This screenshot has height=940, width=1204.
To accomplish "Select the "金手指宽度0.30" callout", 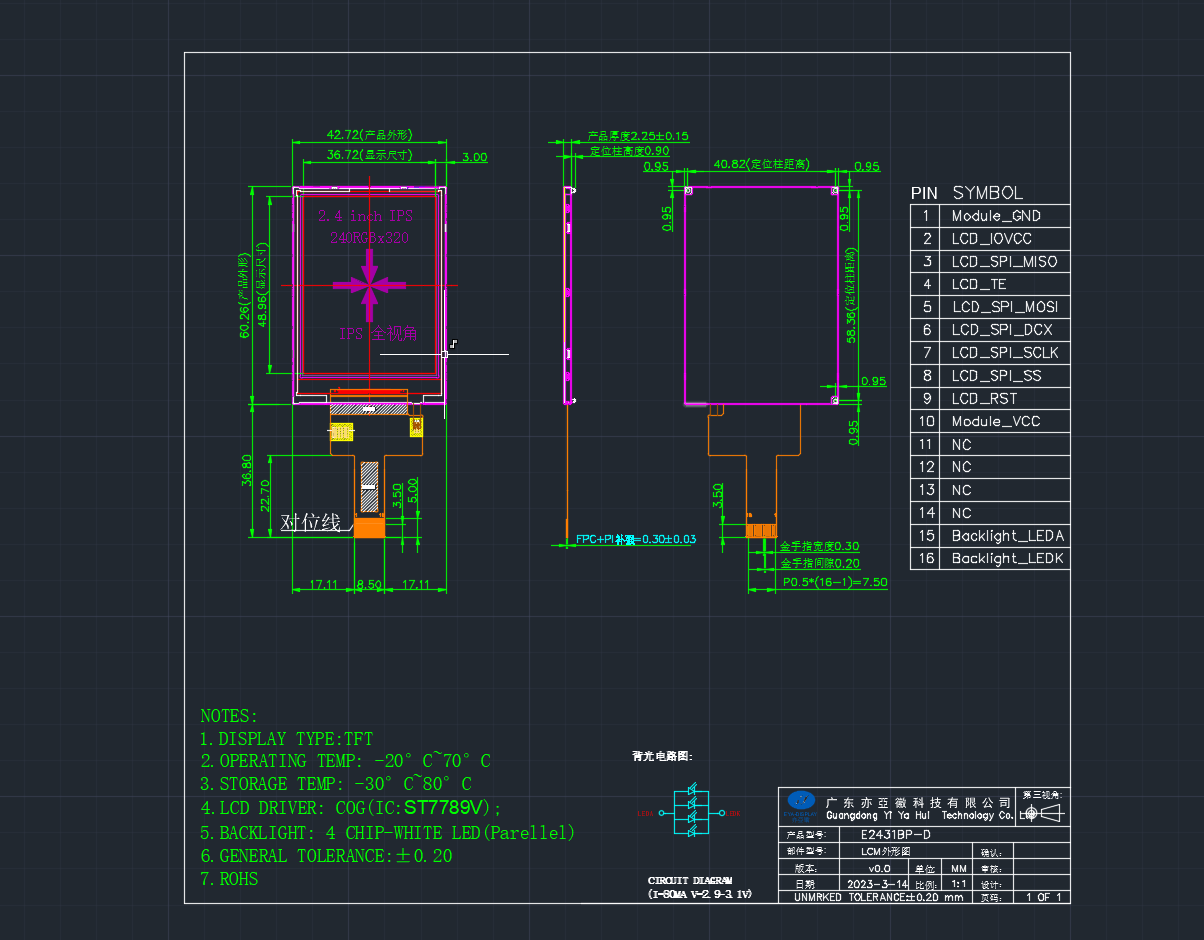I will click(819, 546).
